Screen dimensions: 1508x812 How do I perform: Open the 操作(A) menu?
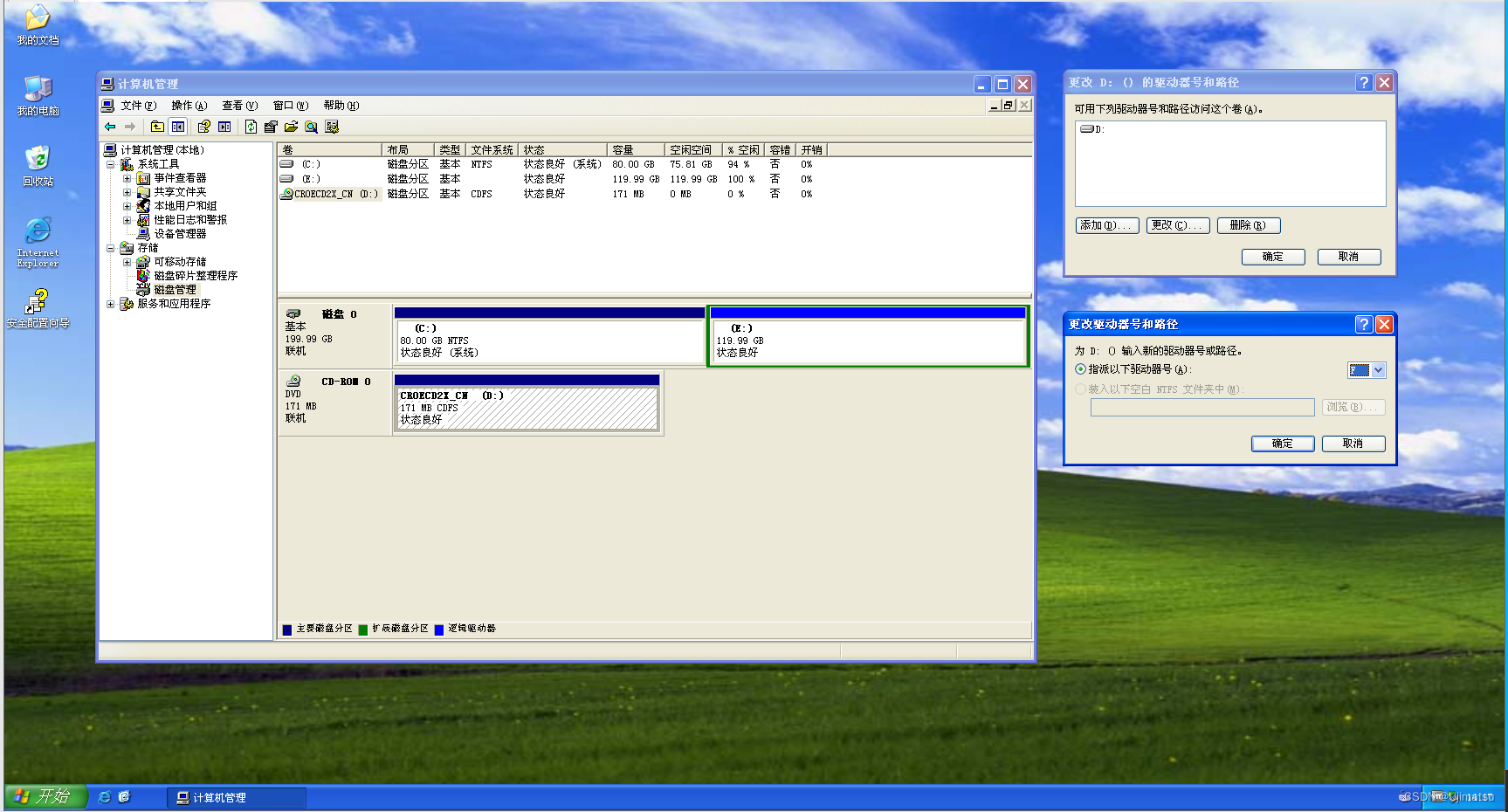[x=189, y=106]
